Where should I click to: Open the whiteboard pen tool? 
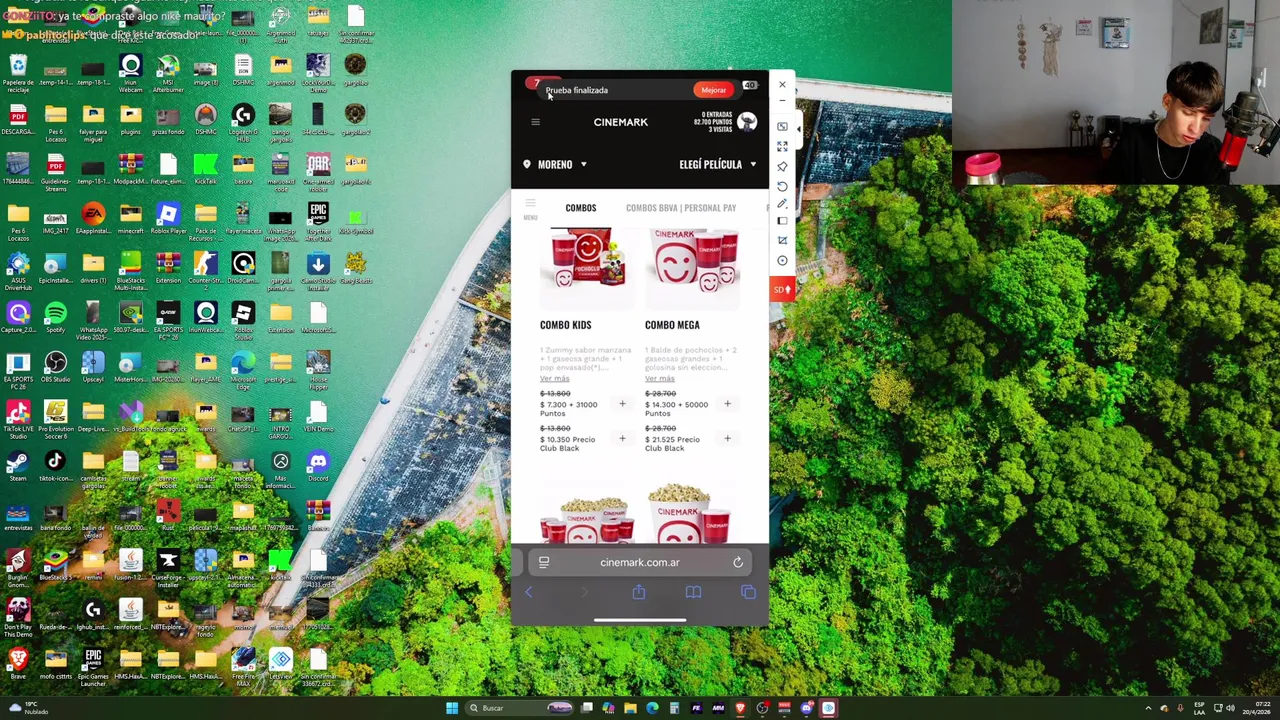point(782,204)
